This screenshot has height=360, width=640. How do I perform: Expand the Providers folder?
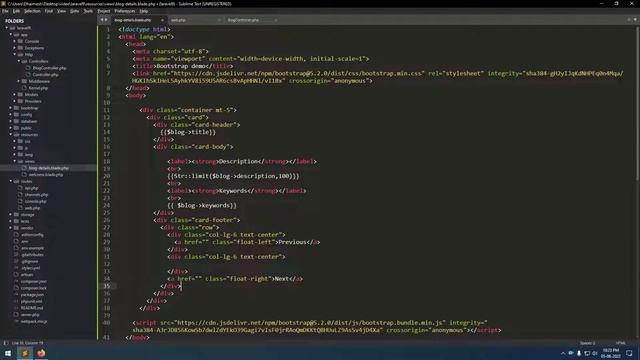(15, 101)
